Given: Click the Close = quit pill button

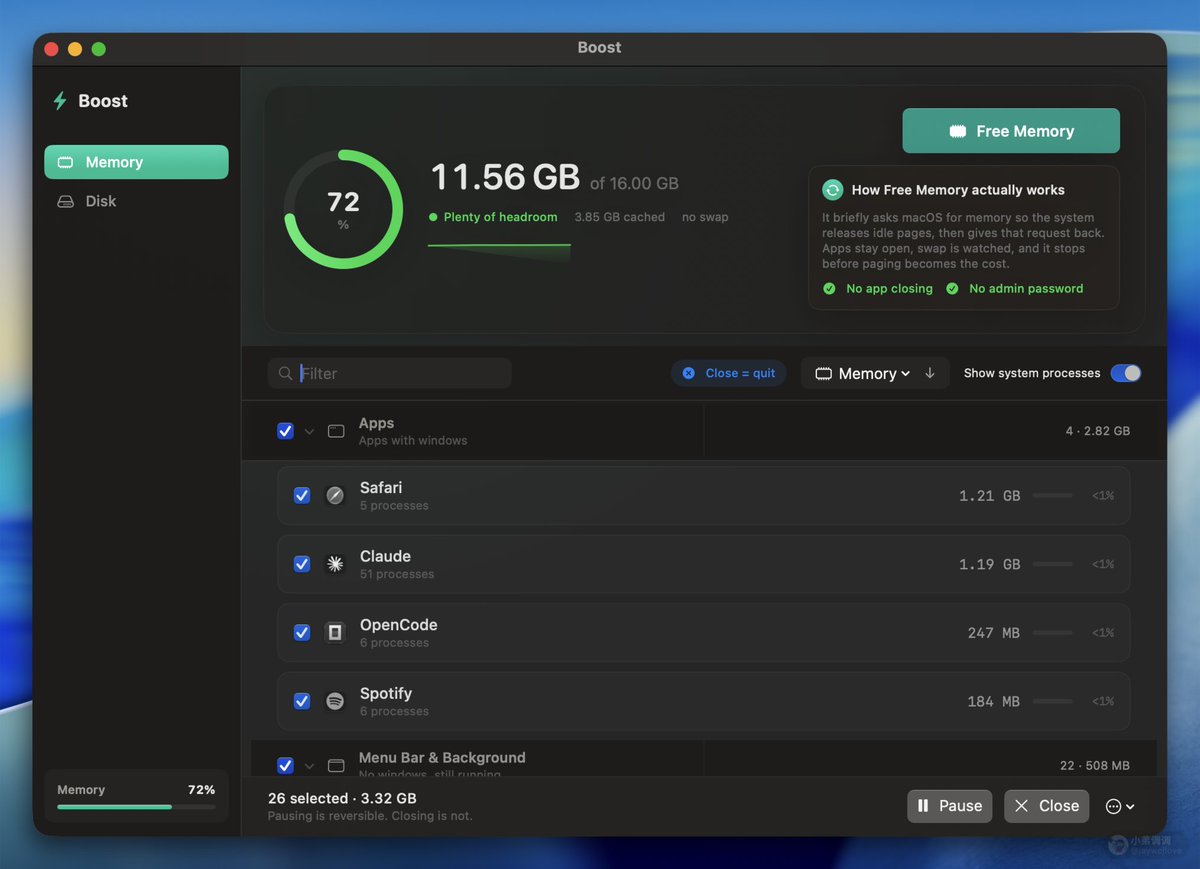Looking at the screenshot, I should pos(729,373).
